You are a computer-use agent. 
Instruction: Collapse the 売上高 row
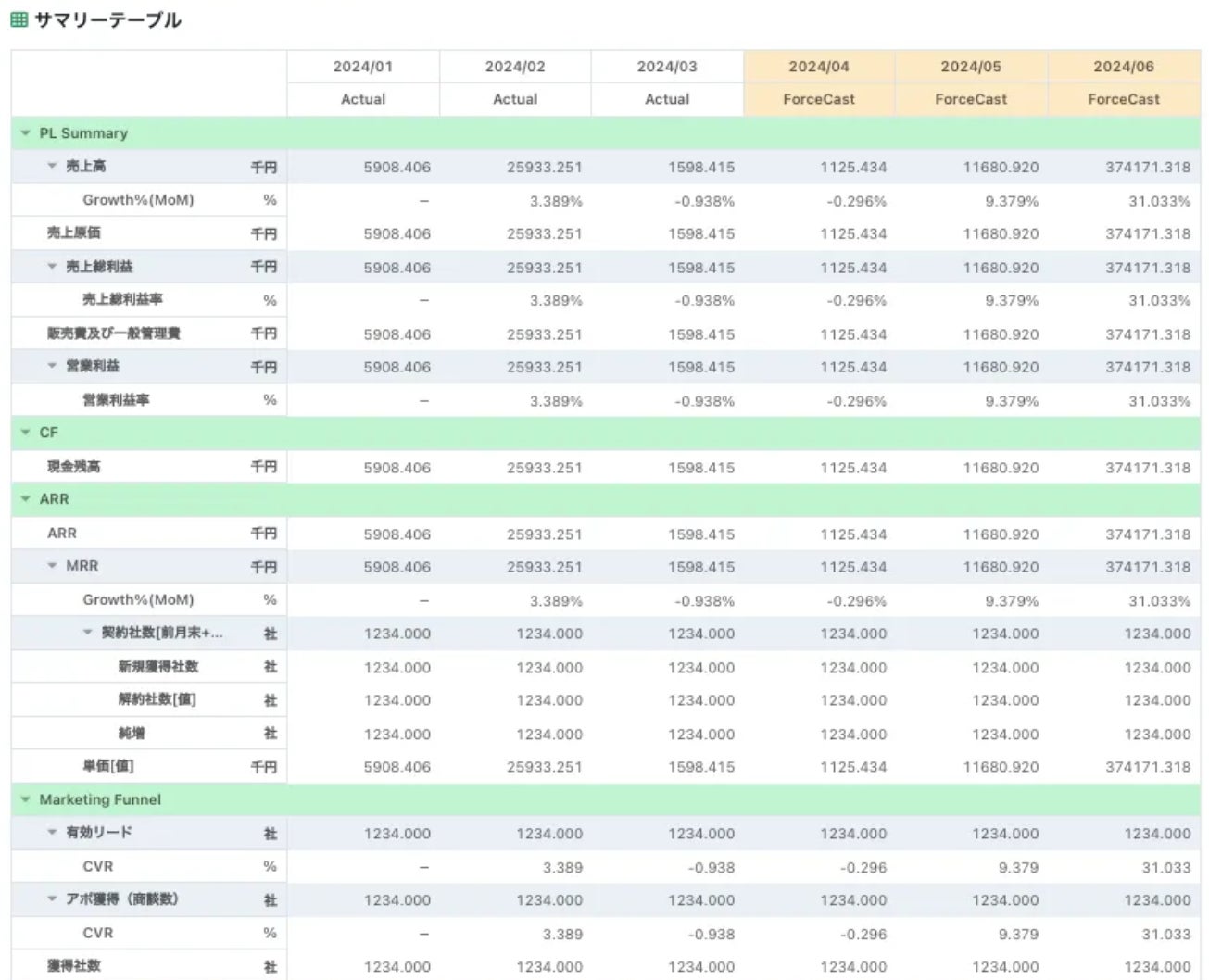click(x=53, y=167)
